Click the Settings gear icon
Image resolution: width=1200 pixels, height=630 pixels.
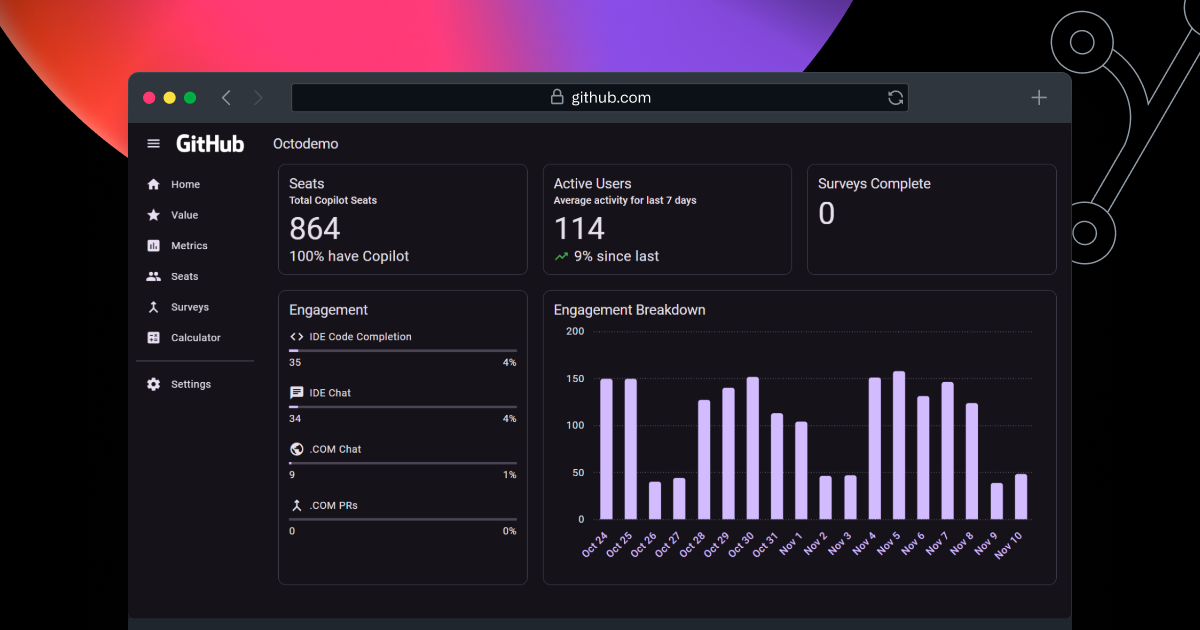[153, 384]
